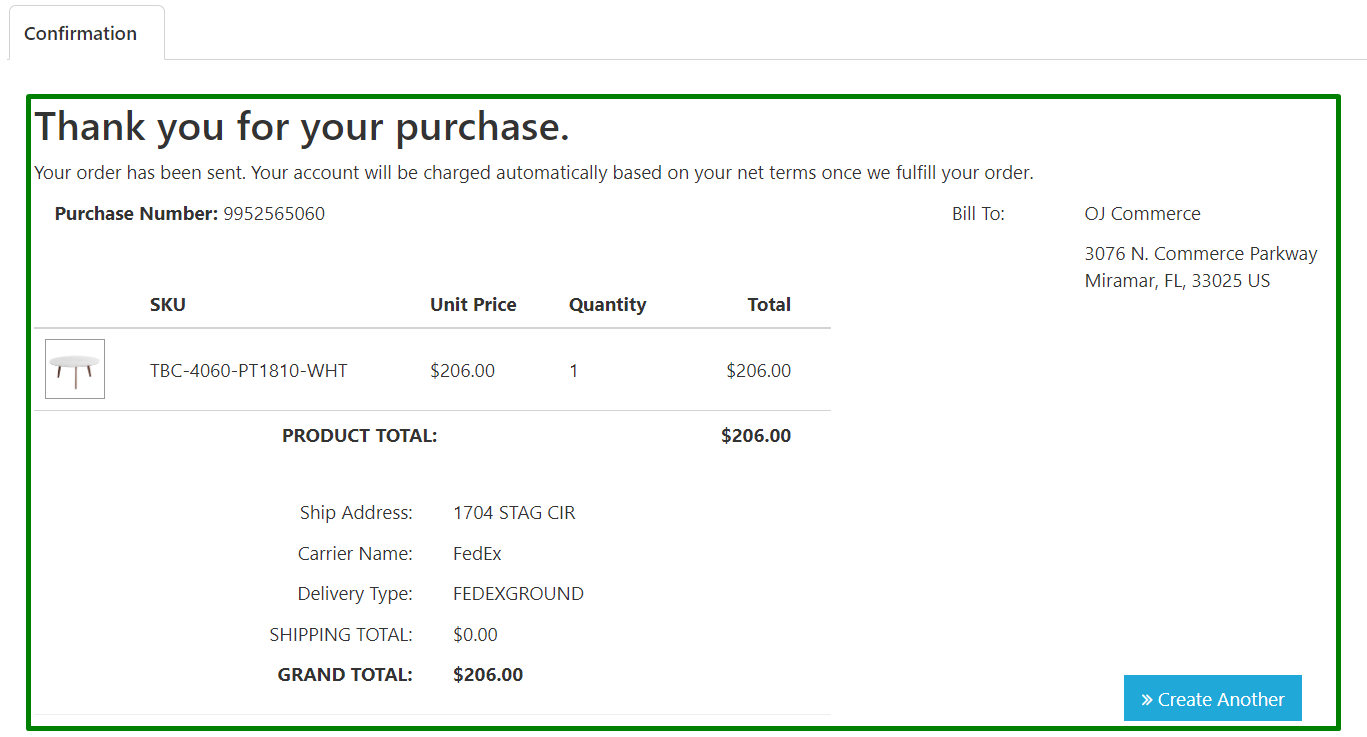
Task: Click the OJ Commerce billing name
Action: [x=1142, y=213]
